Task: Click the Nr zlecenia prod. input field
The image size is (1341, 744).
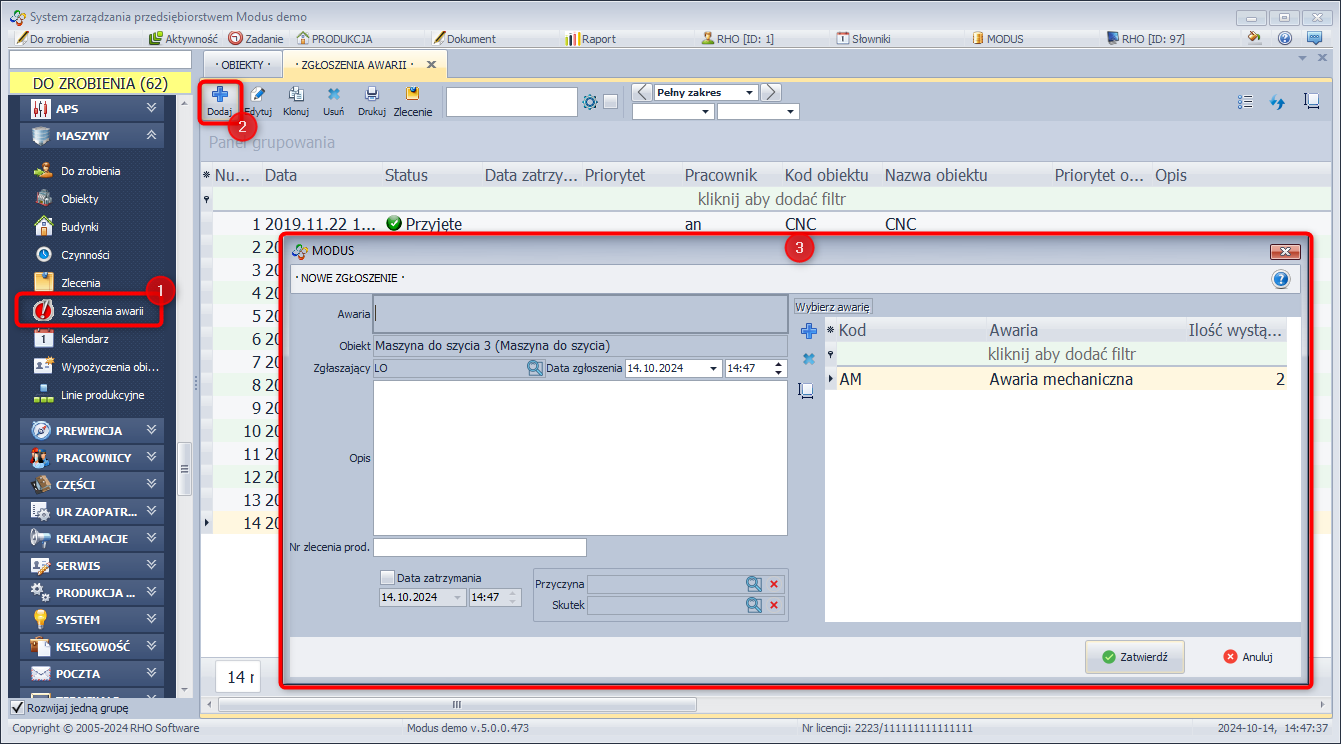Action: (x=480, y=547)
